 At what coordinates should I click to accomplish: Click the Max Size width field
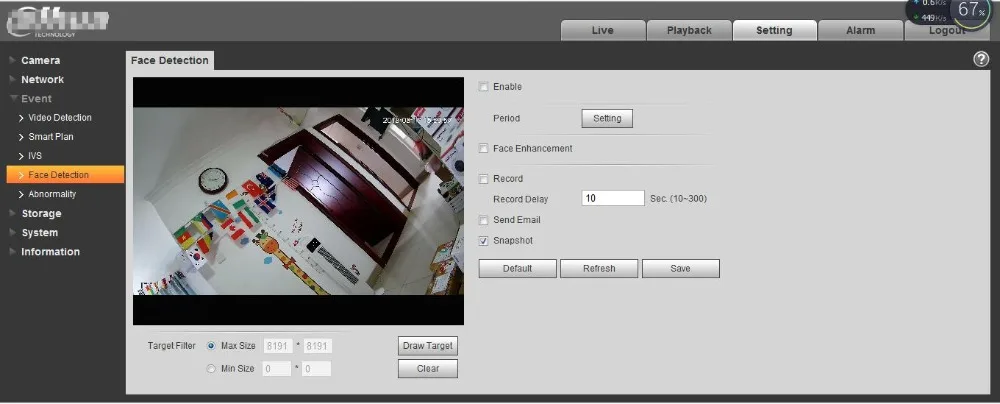[x=277, y=346]
